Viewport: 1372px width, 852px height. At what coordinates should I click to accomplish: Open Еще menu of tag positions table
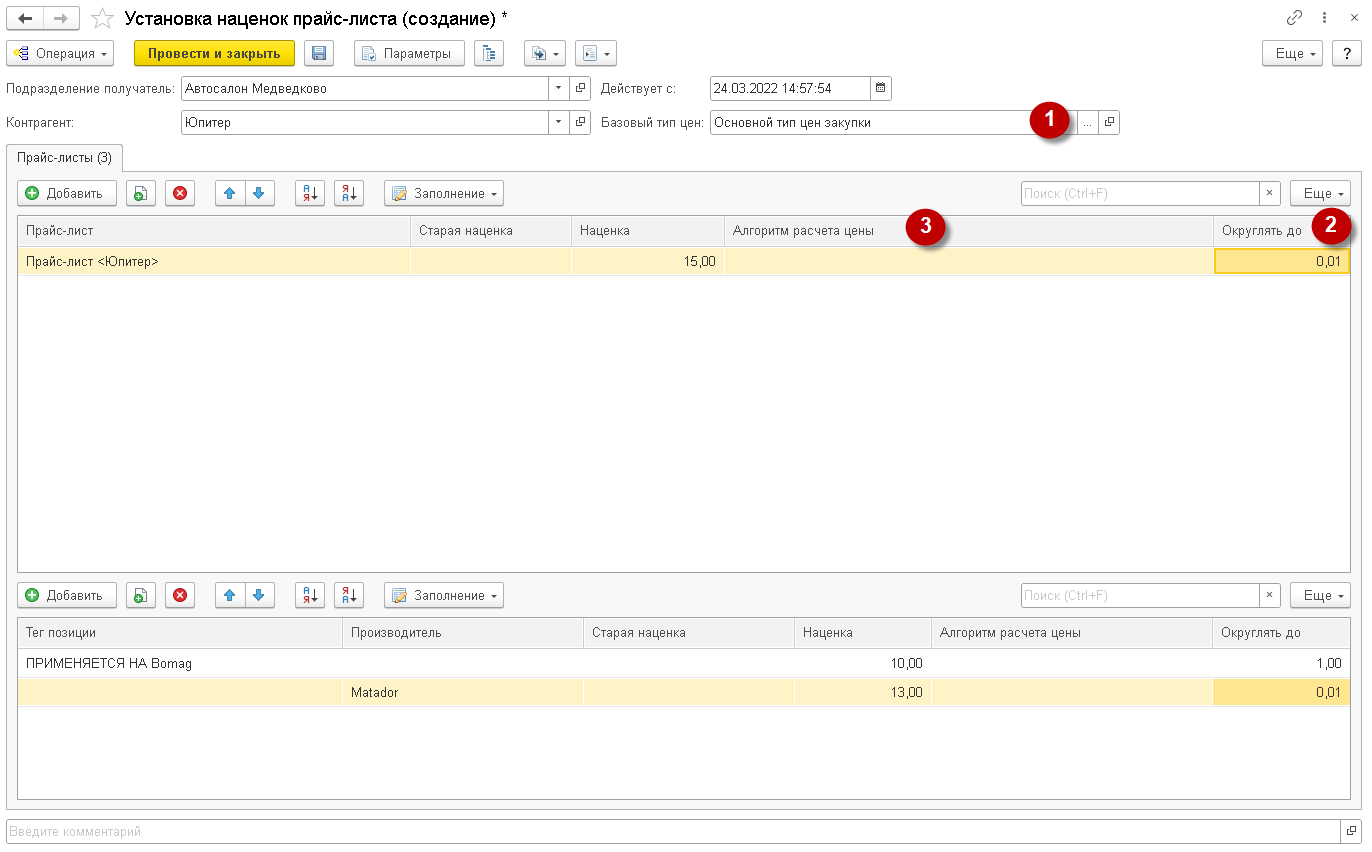(1320, 595)
